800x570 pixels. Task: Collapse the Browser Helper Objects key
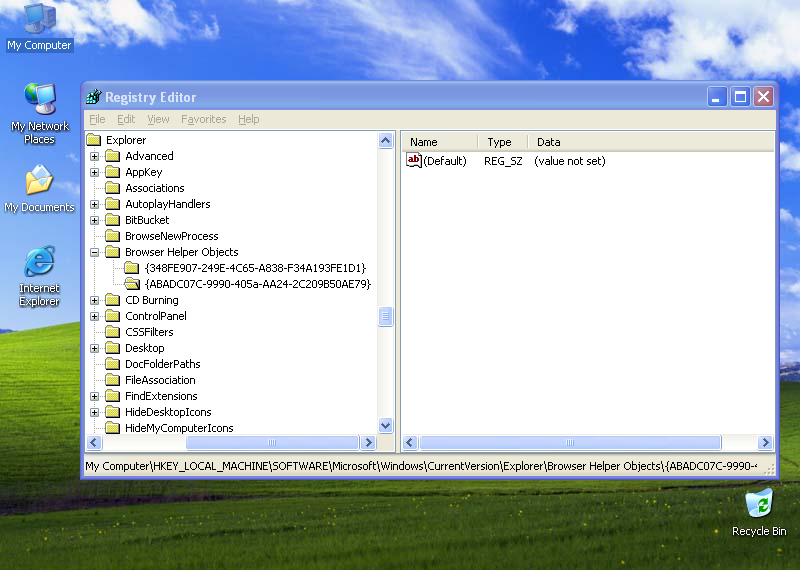pyautogui.click(x=94, y=252)
